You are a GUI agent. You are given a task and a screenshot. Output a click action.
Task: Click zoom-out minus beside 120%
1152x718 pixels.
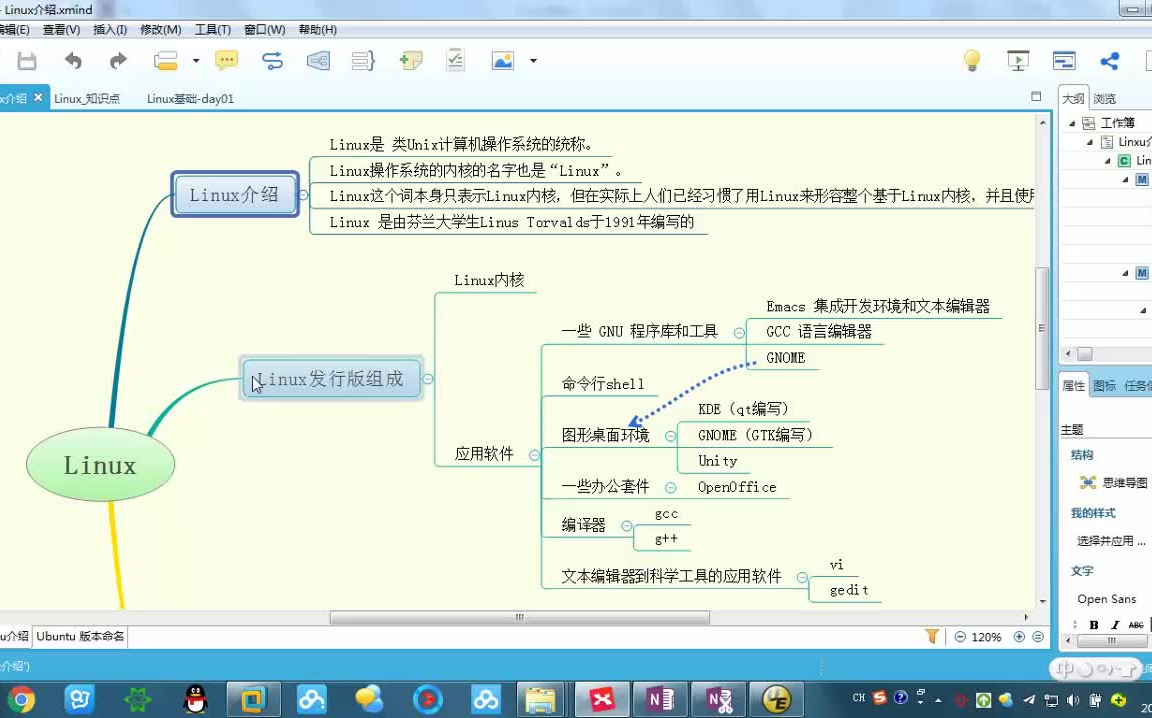point(960,636)
